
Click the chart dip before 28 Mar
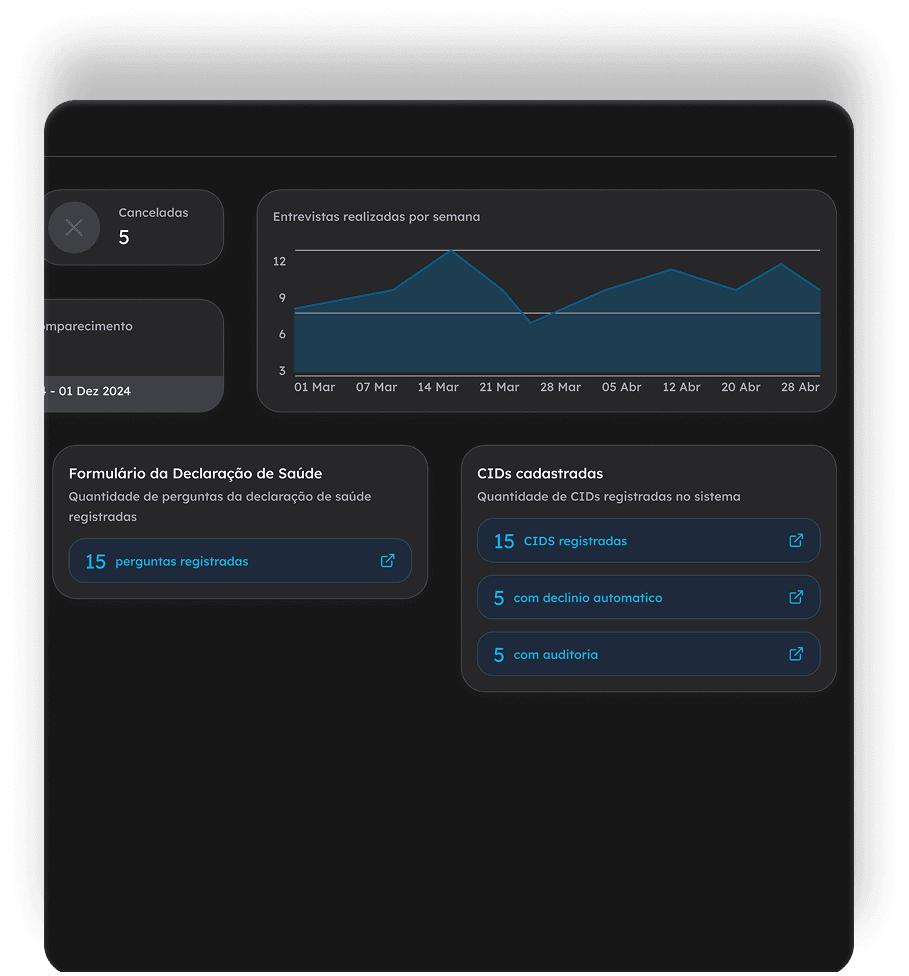coord(531,322)
